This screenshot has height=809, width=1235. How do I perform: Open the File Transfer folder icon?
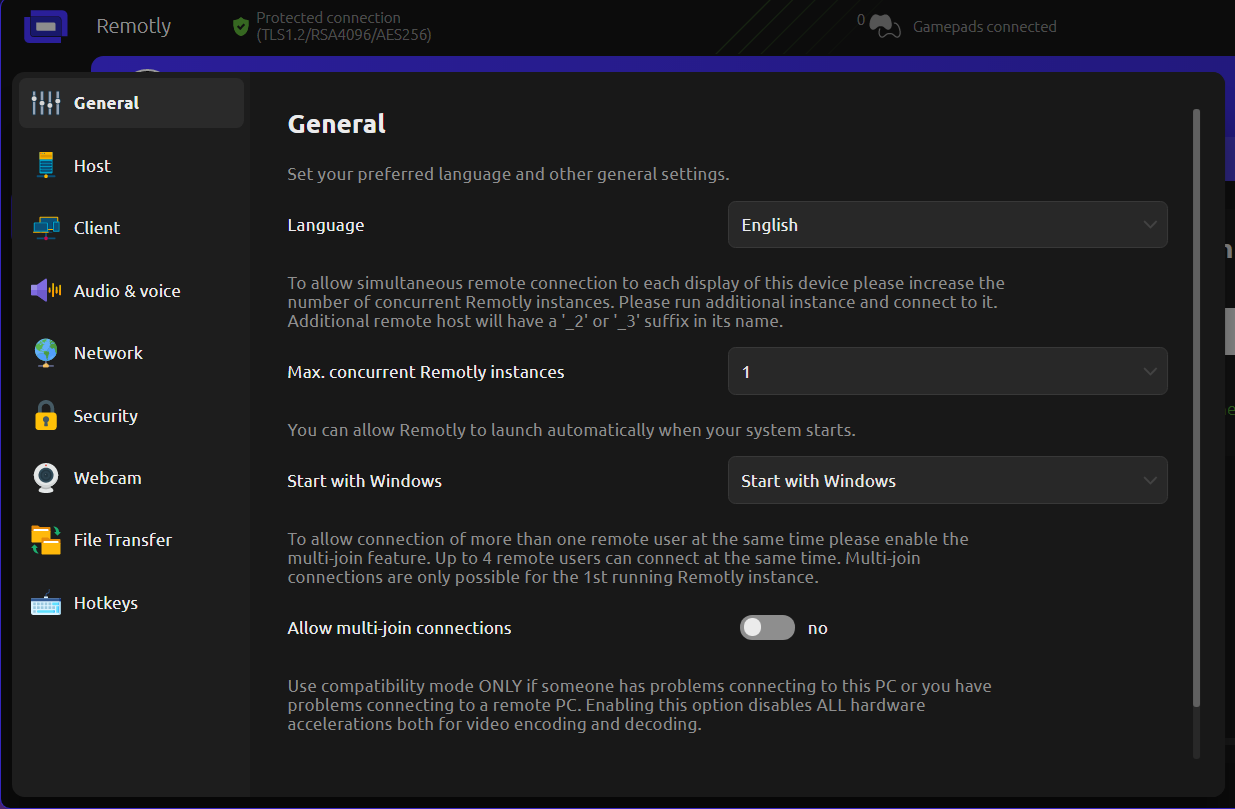46,540
